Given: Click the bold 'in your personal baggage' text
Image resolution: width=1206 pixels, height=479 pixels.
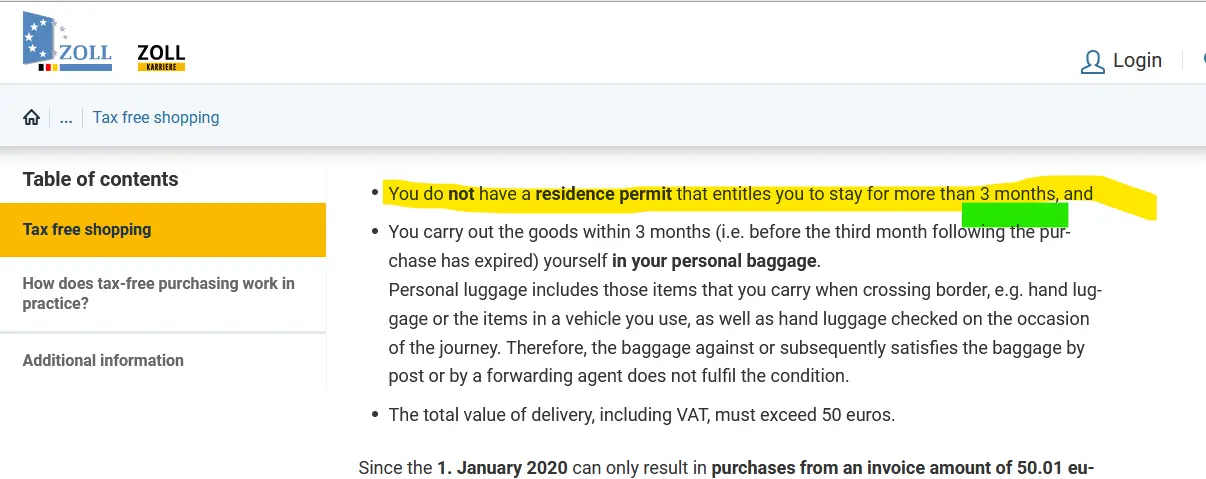Looking at the screenshot, I should click(x=714, y=262).
